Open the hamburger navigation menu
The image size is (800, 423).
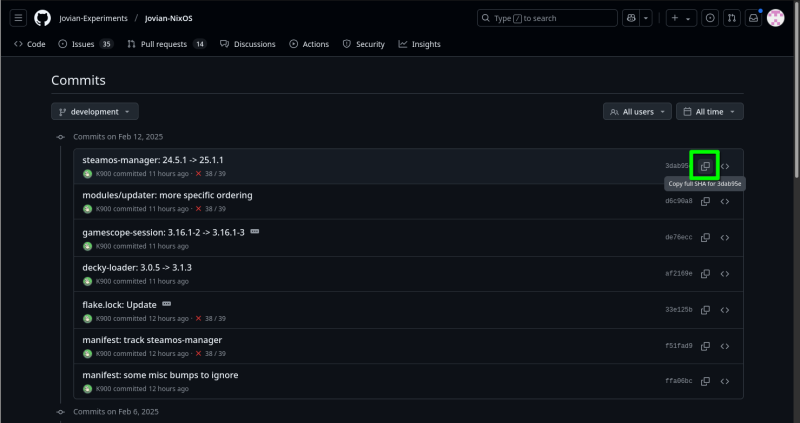pos(18,18)
